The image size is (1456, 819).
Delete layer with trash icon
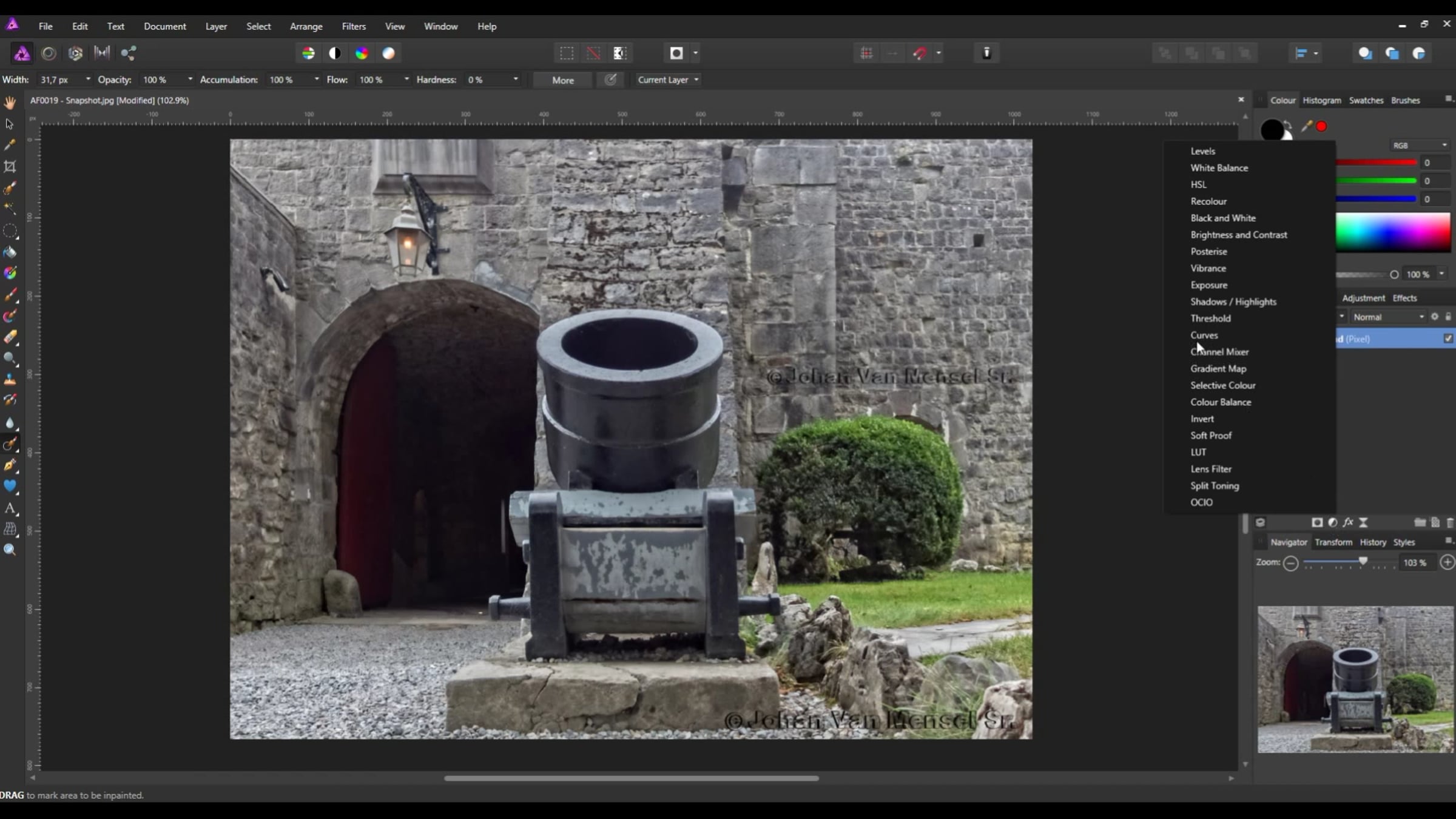point(1450,522)
